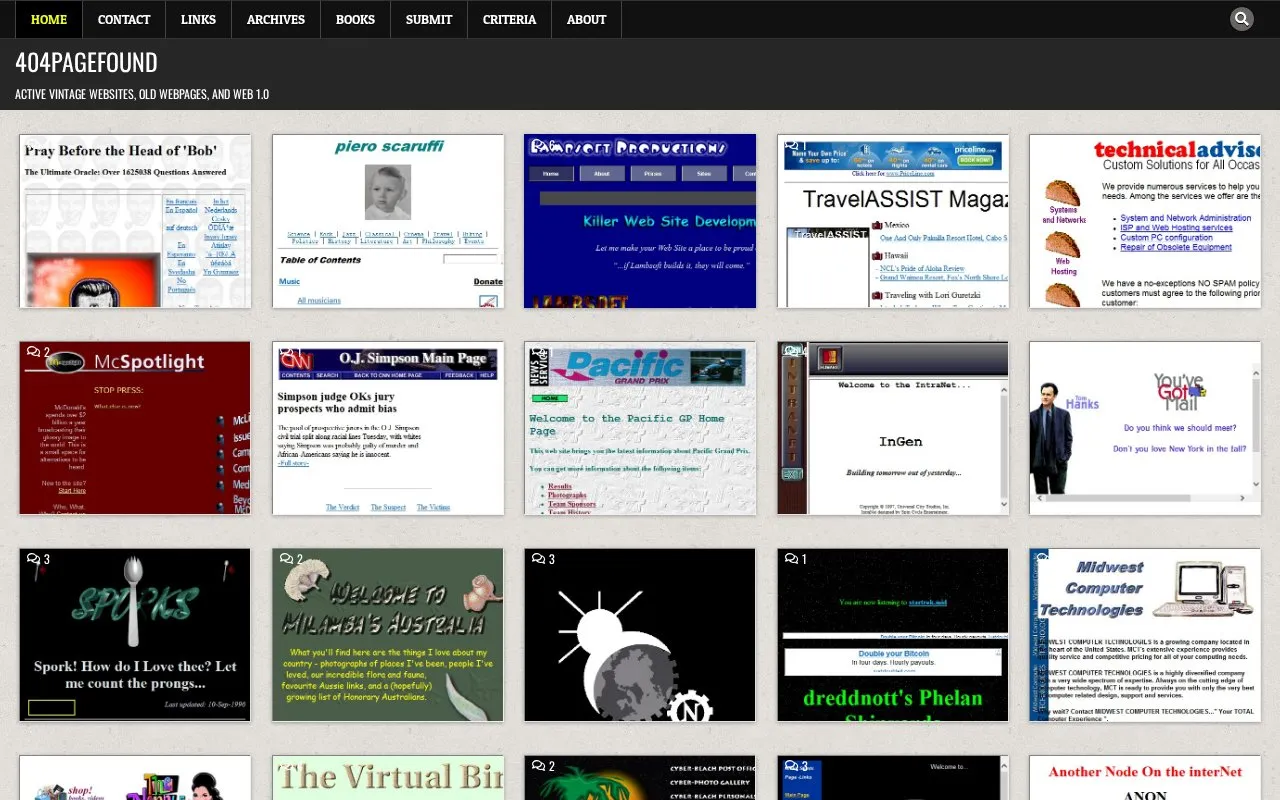Open the InGen IntraNet thumbnail
The image size is (1280, 800).
(x=893, y=428)
